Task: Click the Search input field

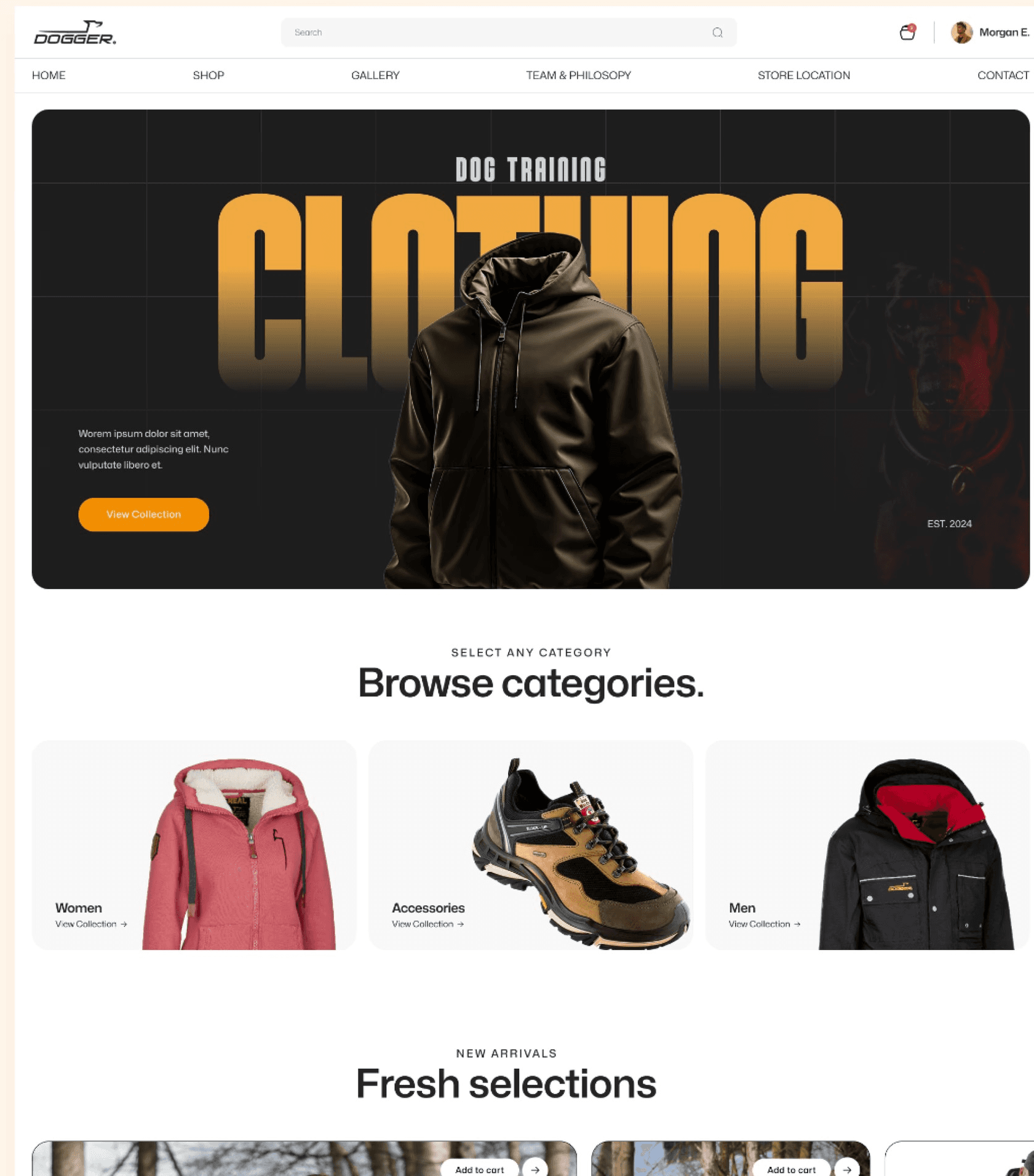Action: click(x=509, y=33)
